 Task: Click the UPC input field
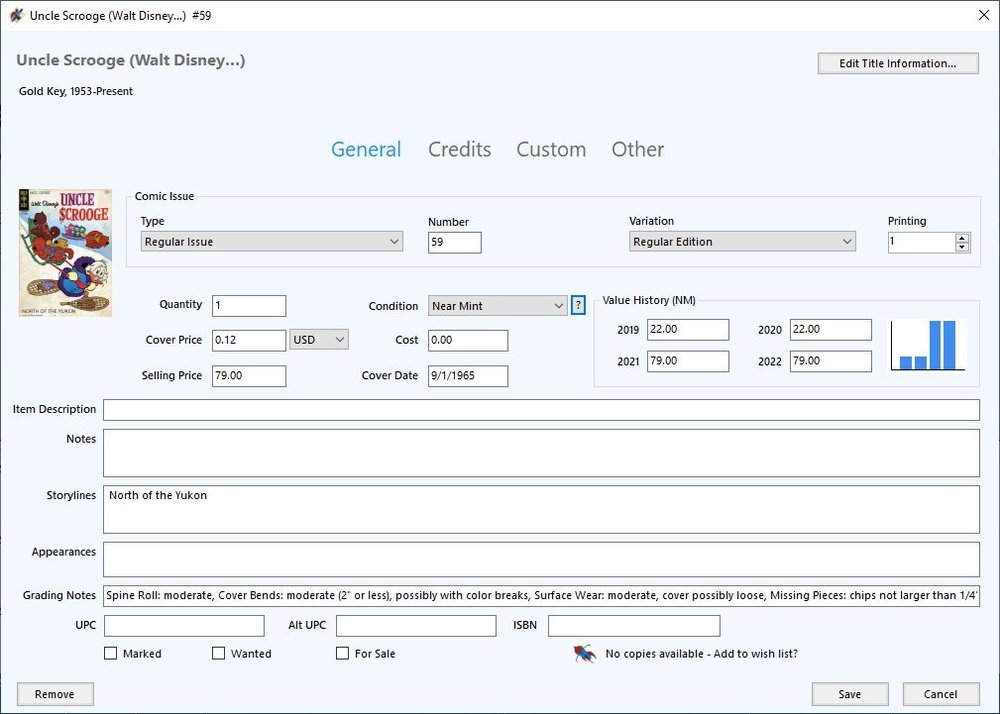184,625
